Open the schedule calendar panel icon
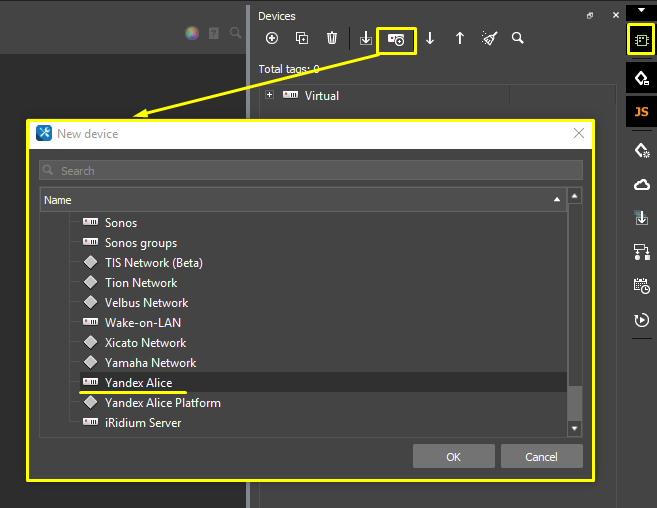The image size is (657, 508). pos(641,286)
